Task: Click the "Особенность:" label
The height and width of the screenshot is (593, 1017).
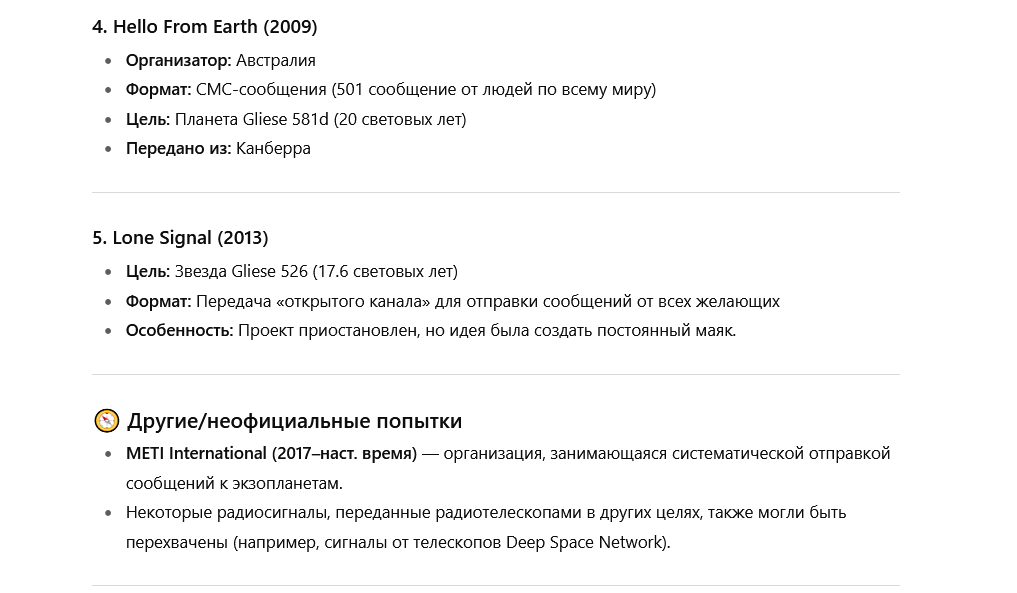Action: pyautogui.click(x=180, y=331)
